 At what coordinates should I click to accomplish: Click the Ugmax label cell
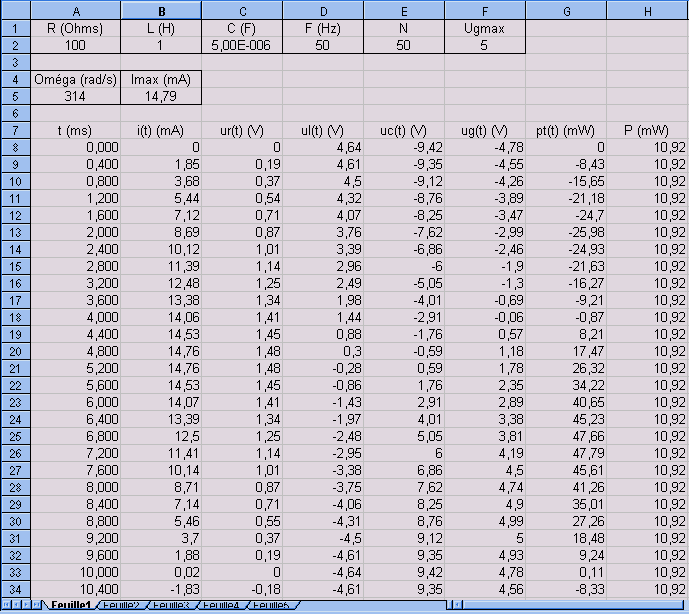(x=485, y=29)
